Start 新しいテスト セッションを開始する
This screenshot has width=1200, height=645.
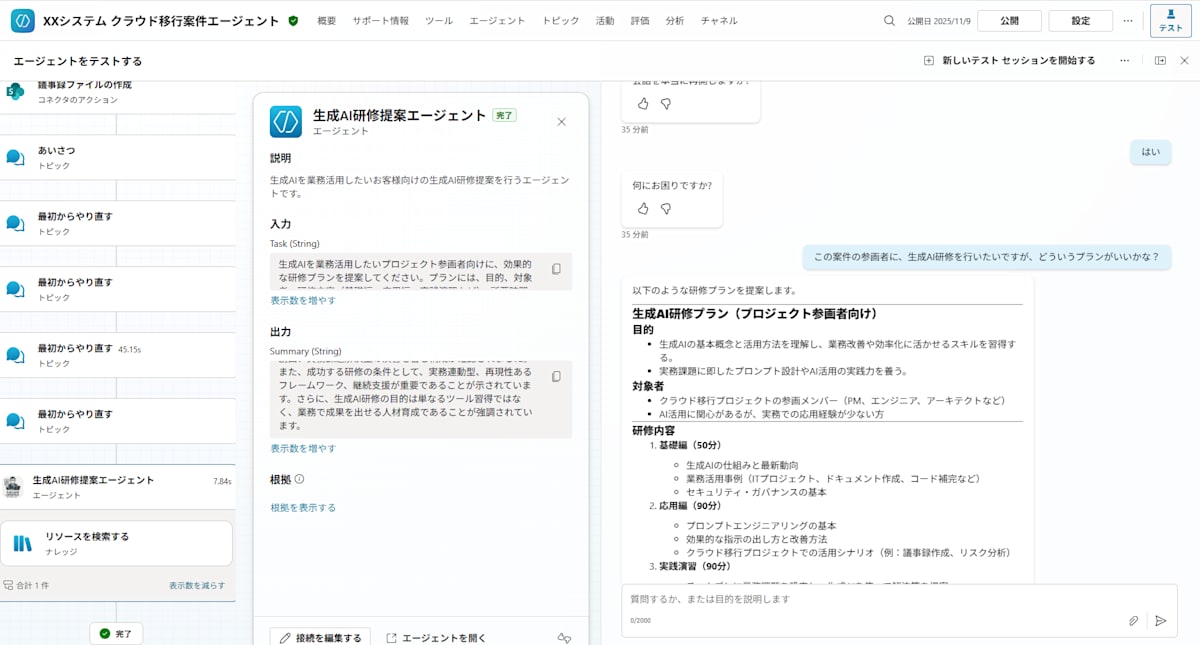click(x=1010, y=60)
